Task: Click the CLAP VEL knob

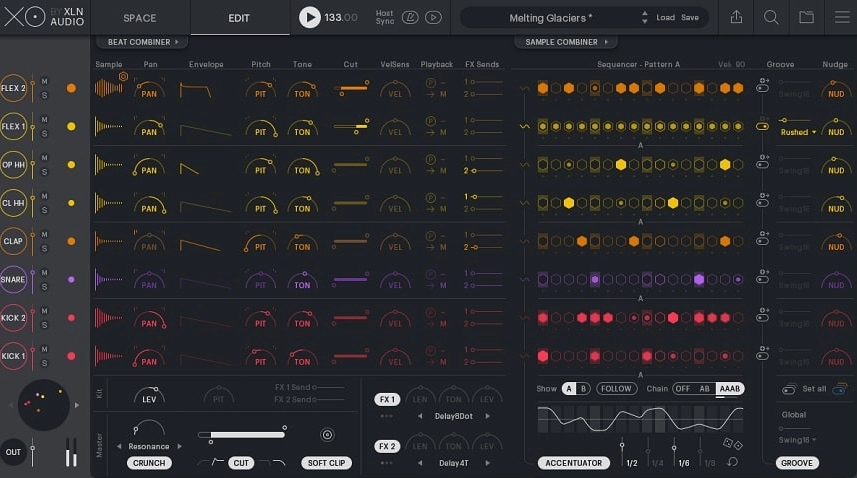Action: coord(395,243)
